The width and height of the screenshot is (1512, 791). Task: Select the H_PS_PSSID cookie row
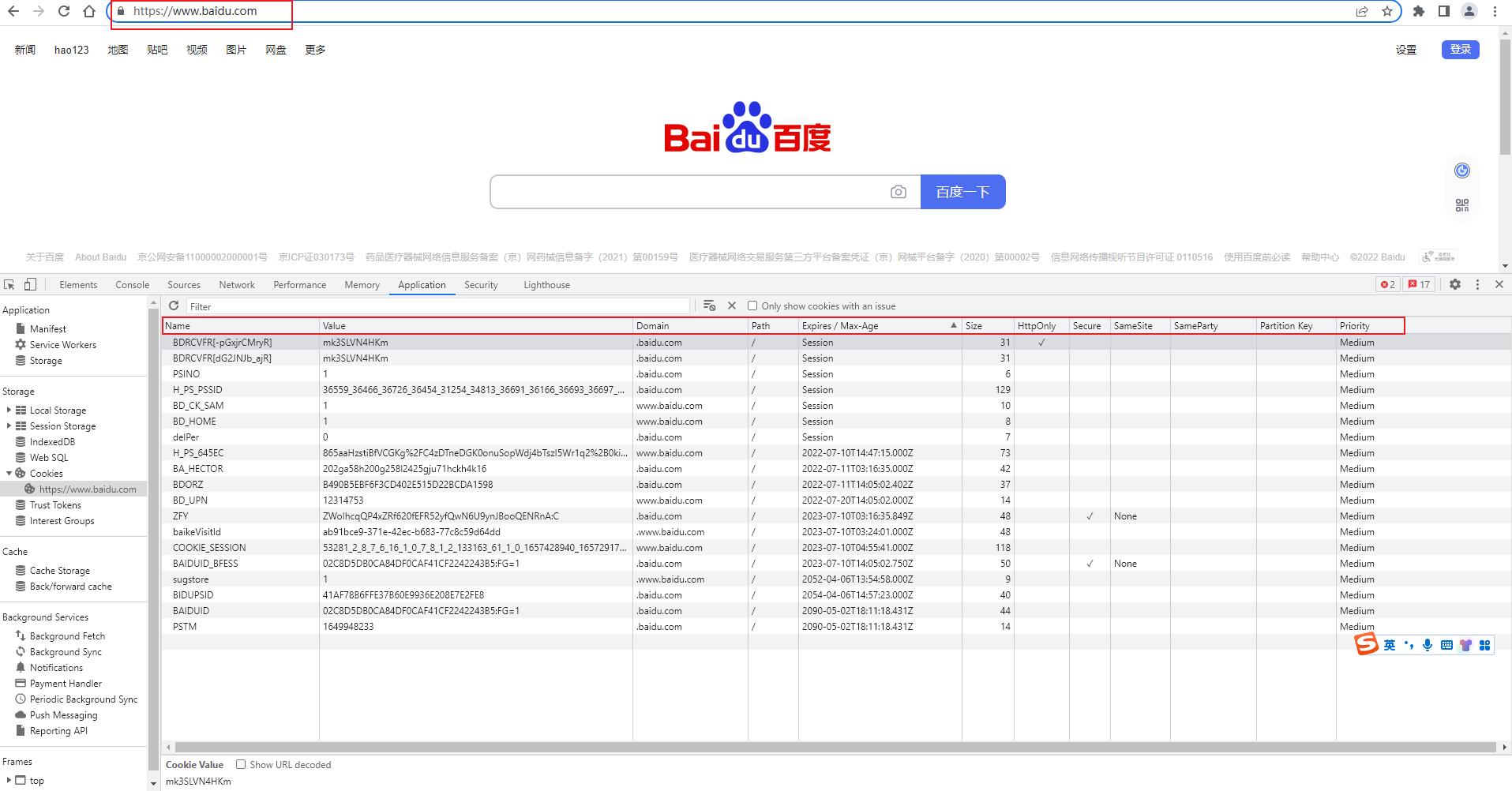click(x=836, y=390)
